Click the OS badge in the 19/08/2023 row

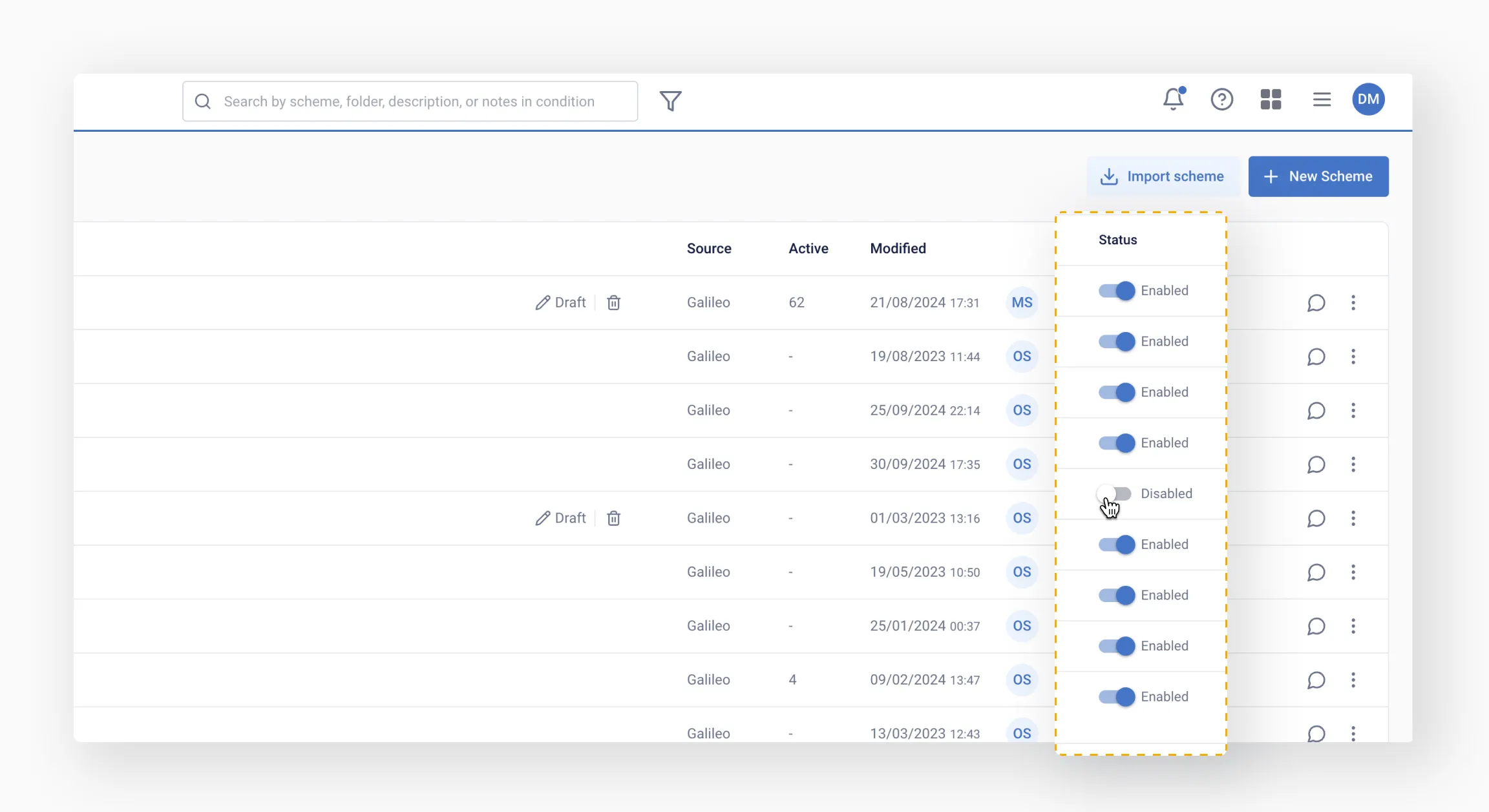pos(1022,357)
